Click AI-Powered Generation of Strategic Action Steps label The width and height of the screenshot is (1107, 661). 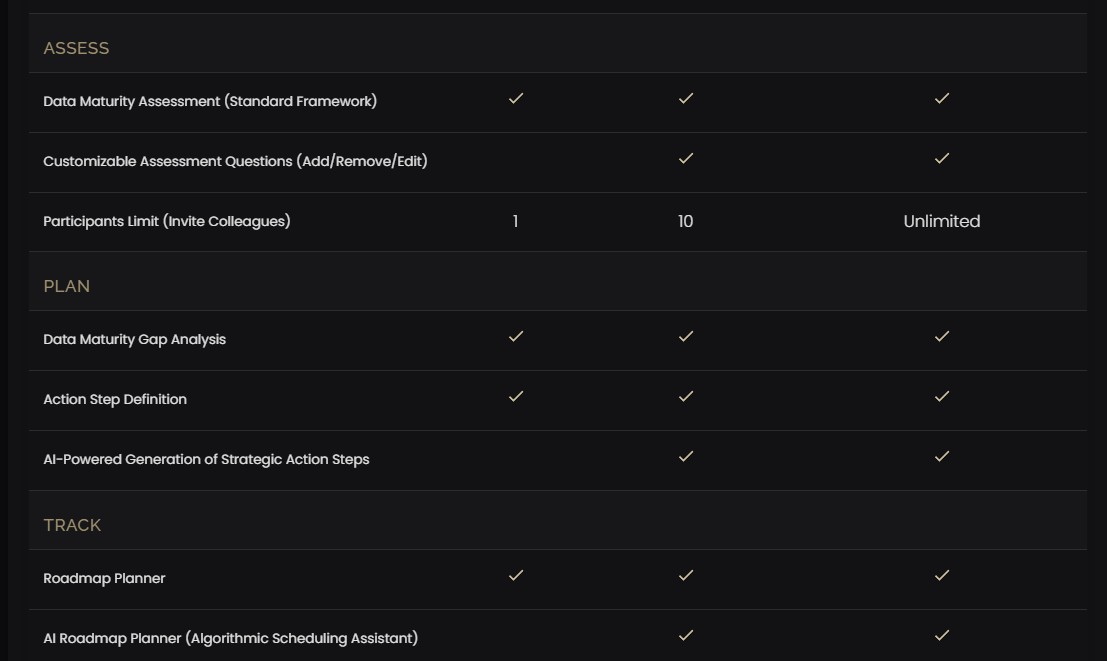[206, 459]
